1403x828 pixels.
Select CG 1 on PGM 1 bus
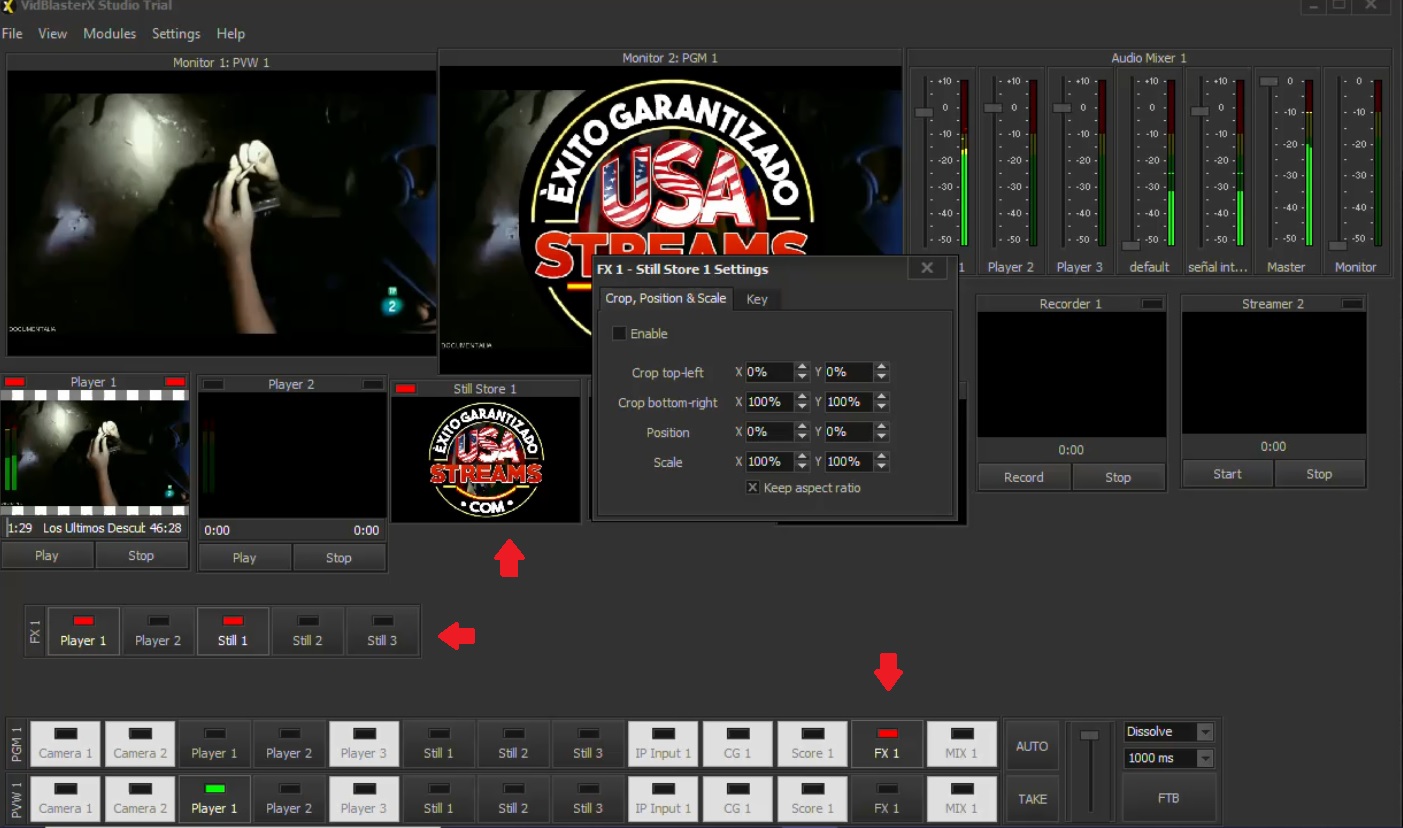tap(738, 744)
